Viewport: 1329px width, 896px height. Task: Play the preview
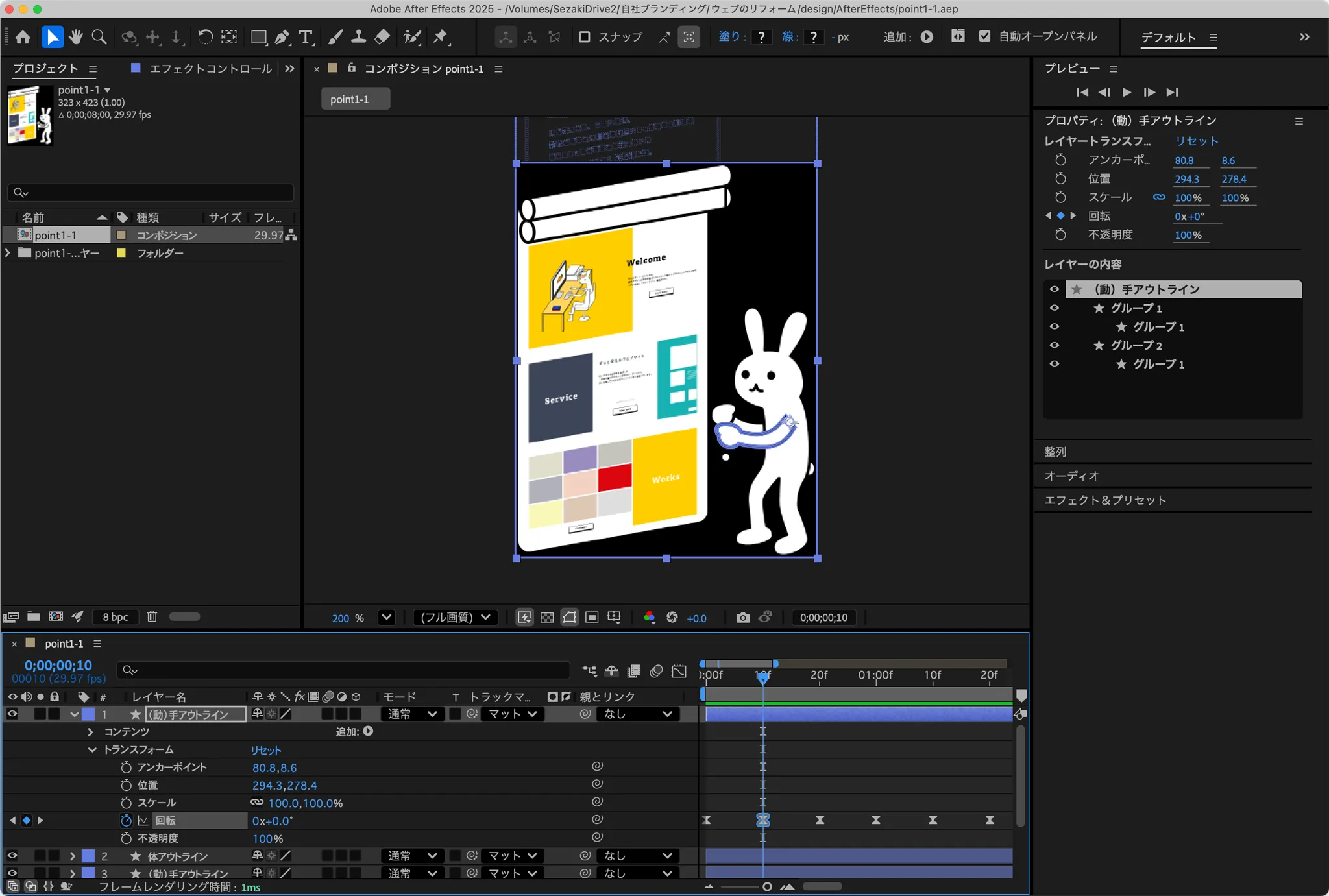pyautogui.click(x=1127, y=92)
